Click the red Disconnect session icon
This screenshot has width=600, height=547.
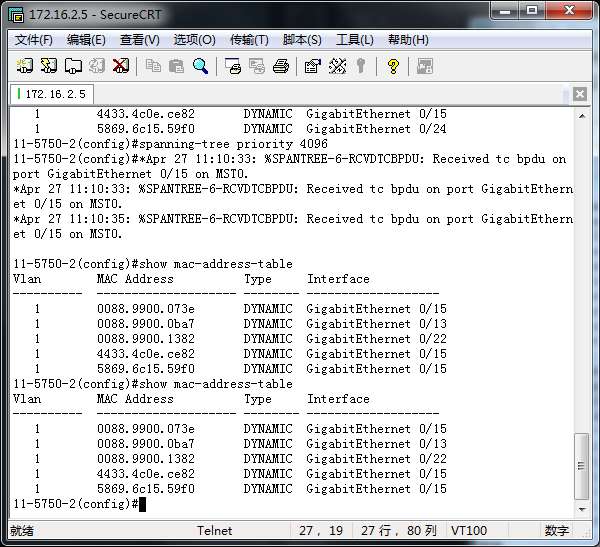[x=121, y=66]
